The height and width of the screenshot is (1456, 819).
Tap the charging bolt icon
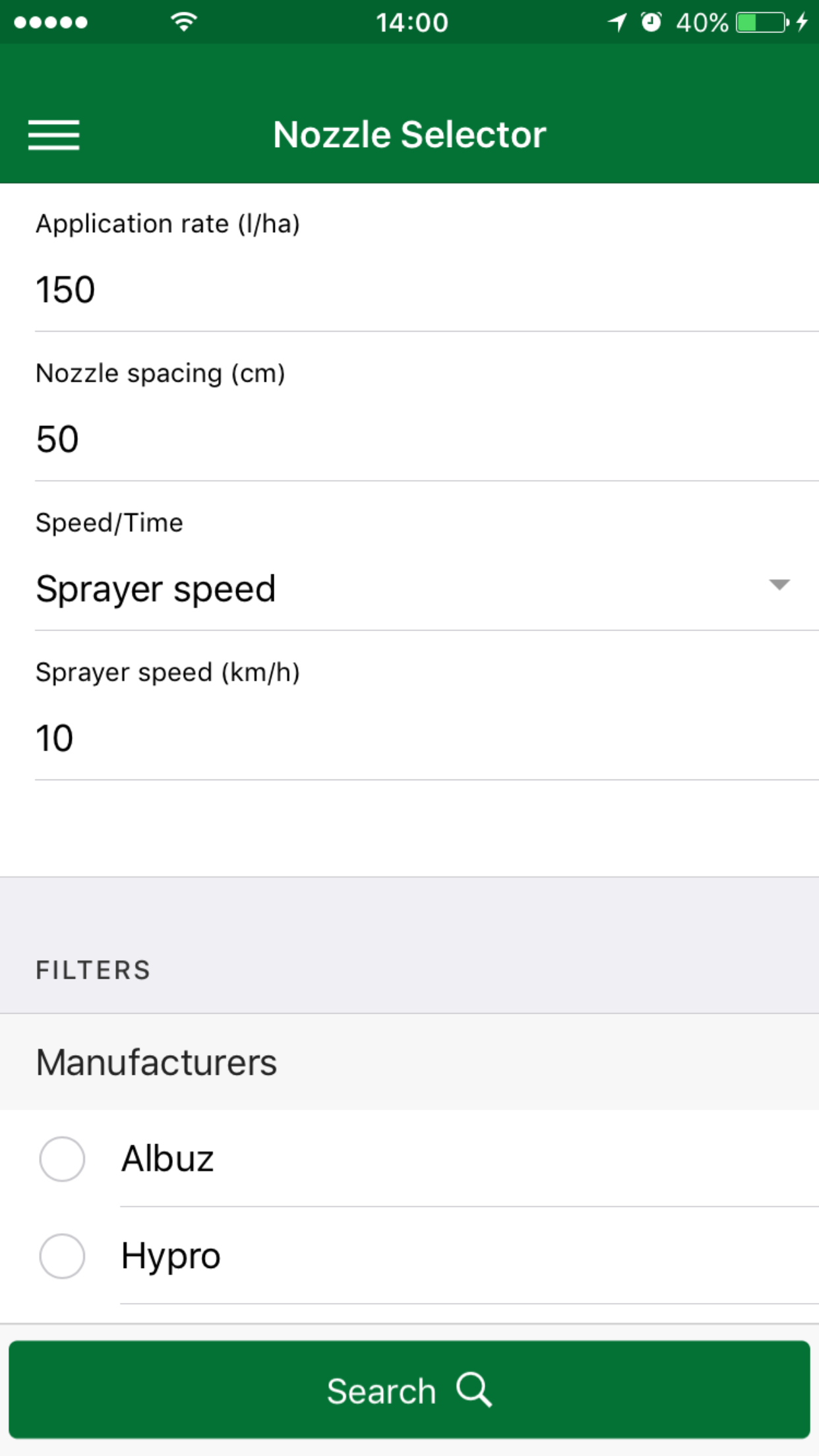[x=802, y=22]
